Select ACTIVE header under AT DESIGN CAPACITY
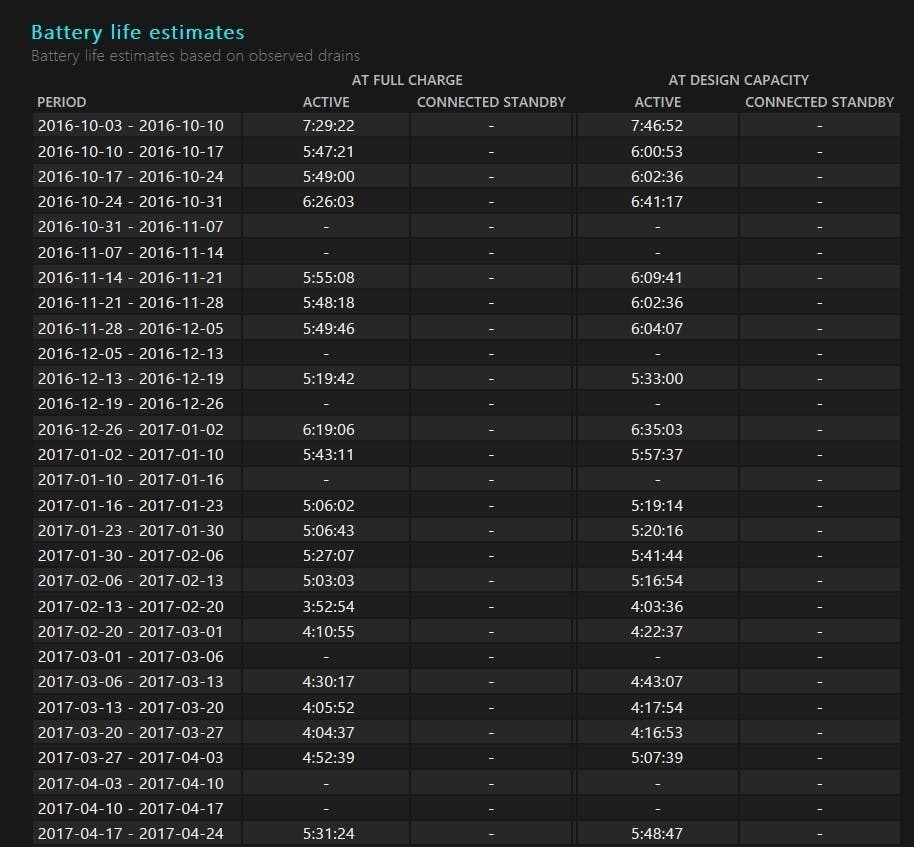This screenshot has height=847, width=914. (x=657, y=102)
